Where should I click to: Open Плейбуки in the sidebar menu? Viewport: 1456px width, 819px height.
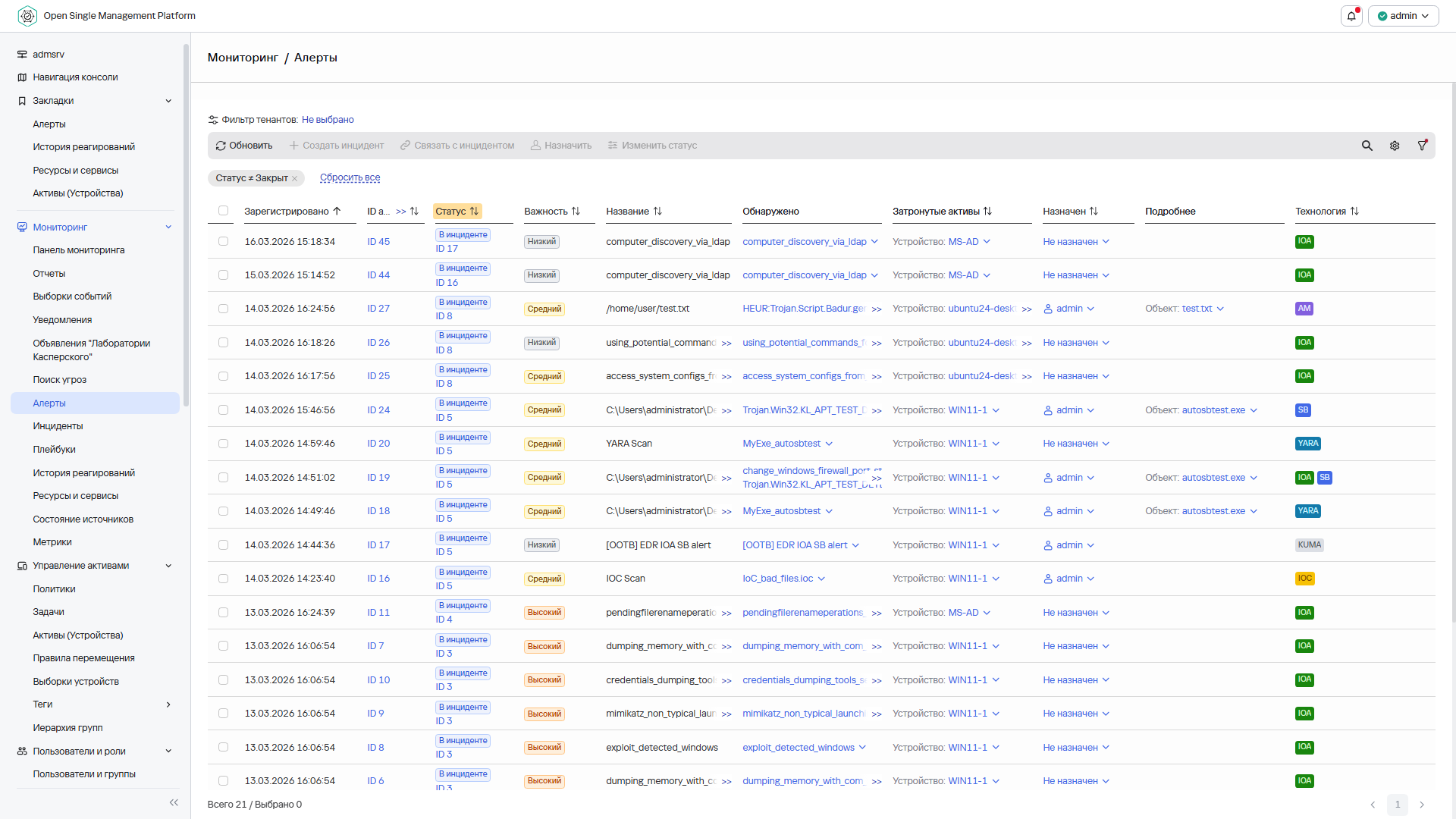click(54, 450)
